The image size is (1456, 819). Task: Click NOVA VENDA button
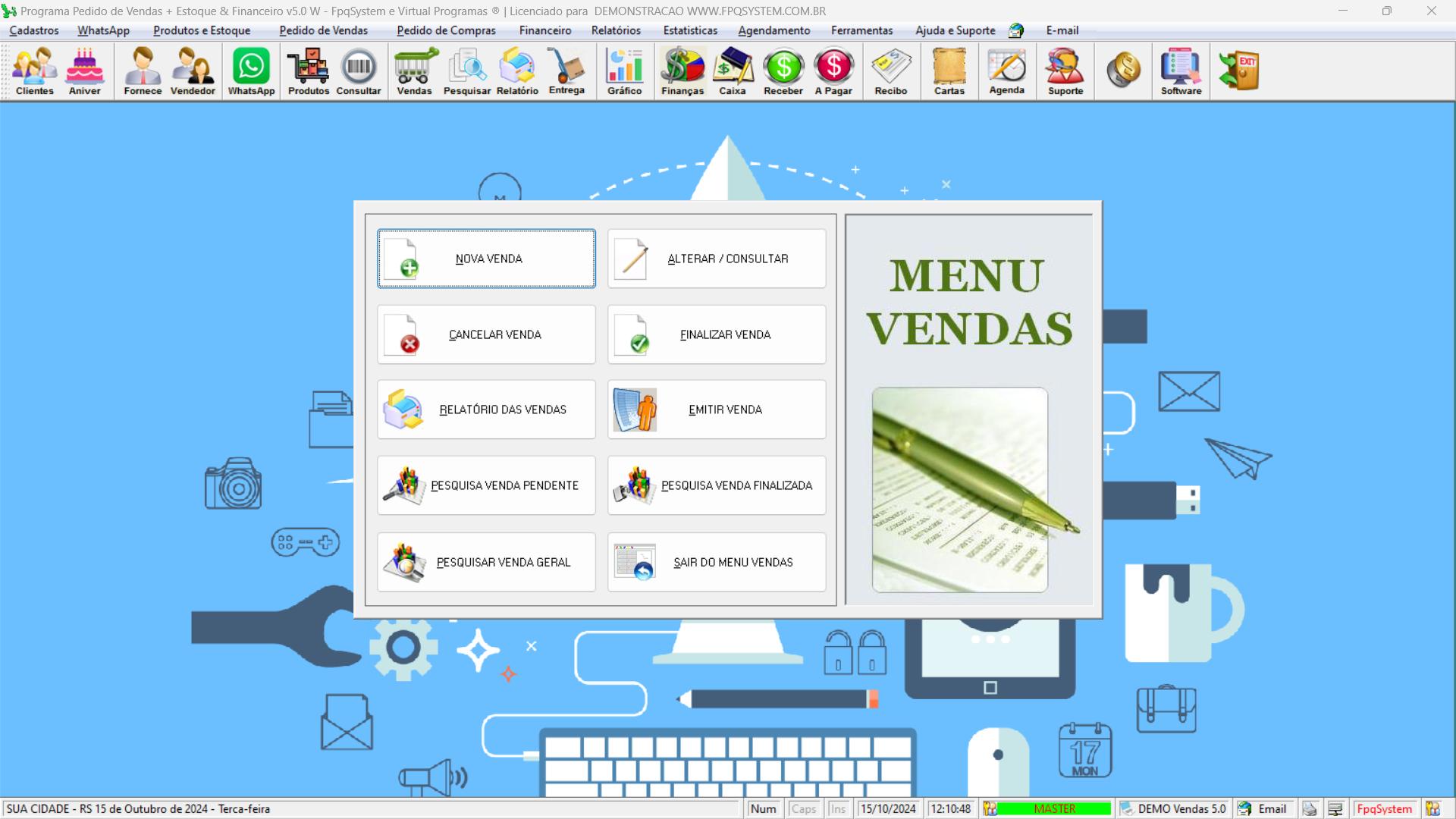[x=486, y=258]
